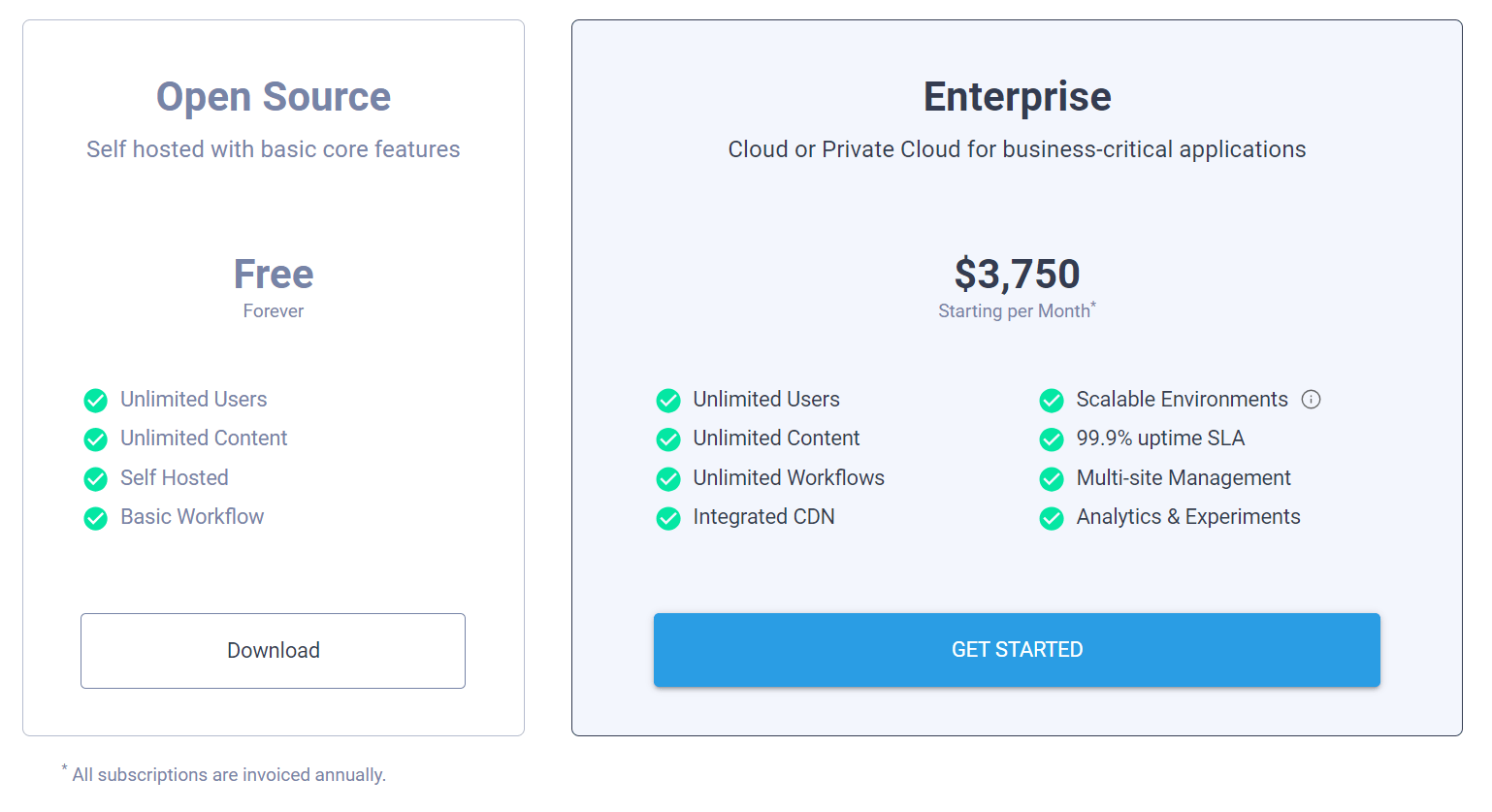The width and height of the screenshot is (1492, 812).
Task: Click the Download button
Action: tap(273, 650)
